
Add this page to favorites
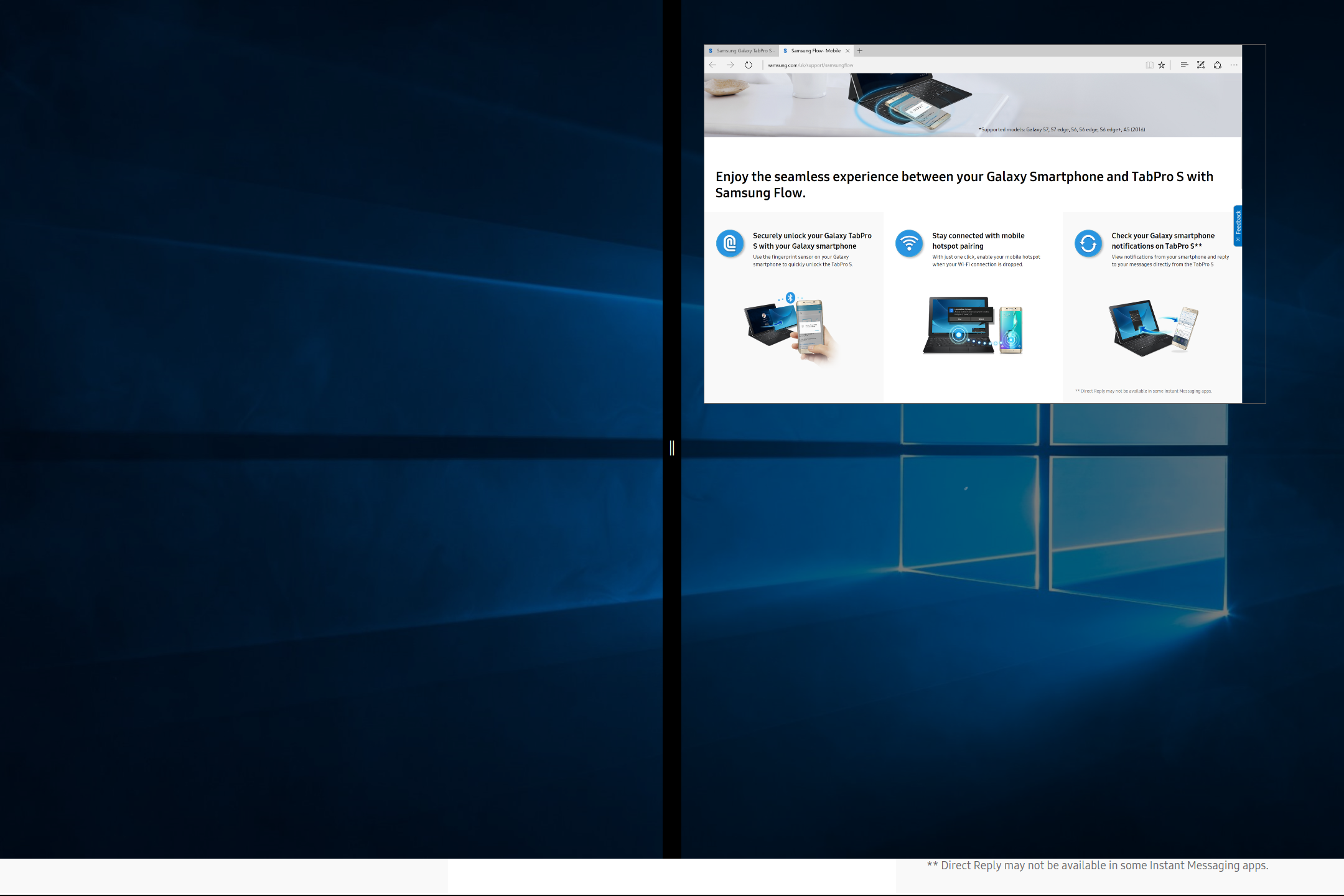1162,65
